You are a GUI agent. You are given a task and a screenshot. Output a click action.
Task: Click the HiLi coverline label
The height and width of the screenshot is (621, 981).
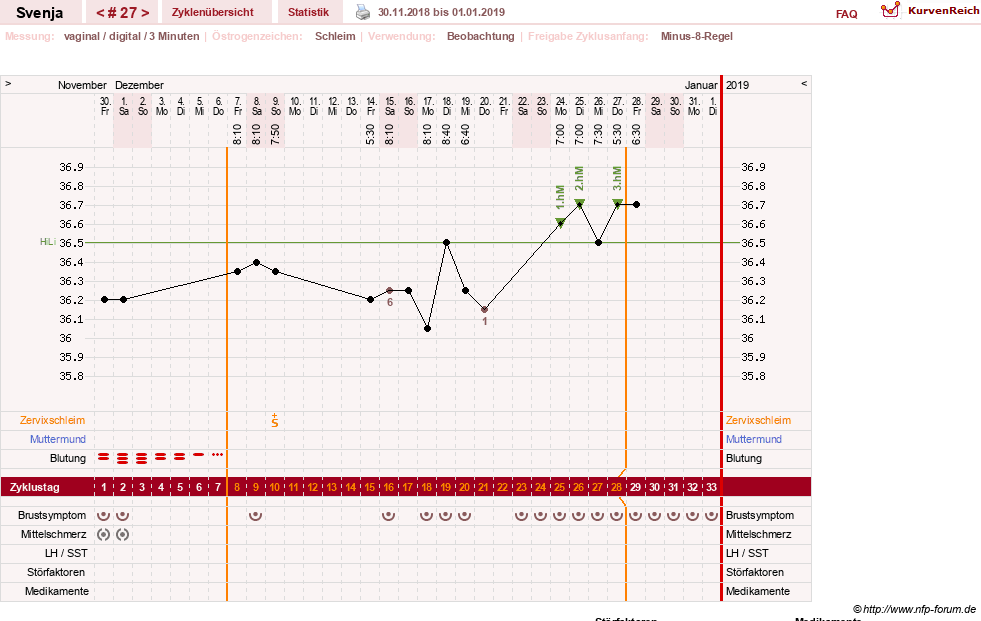(48, 242)
